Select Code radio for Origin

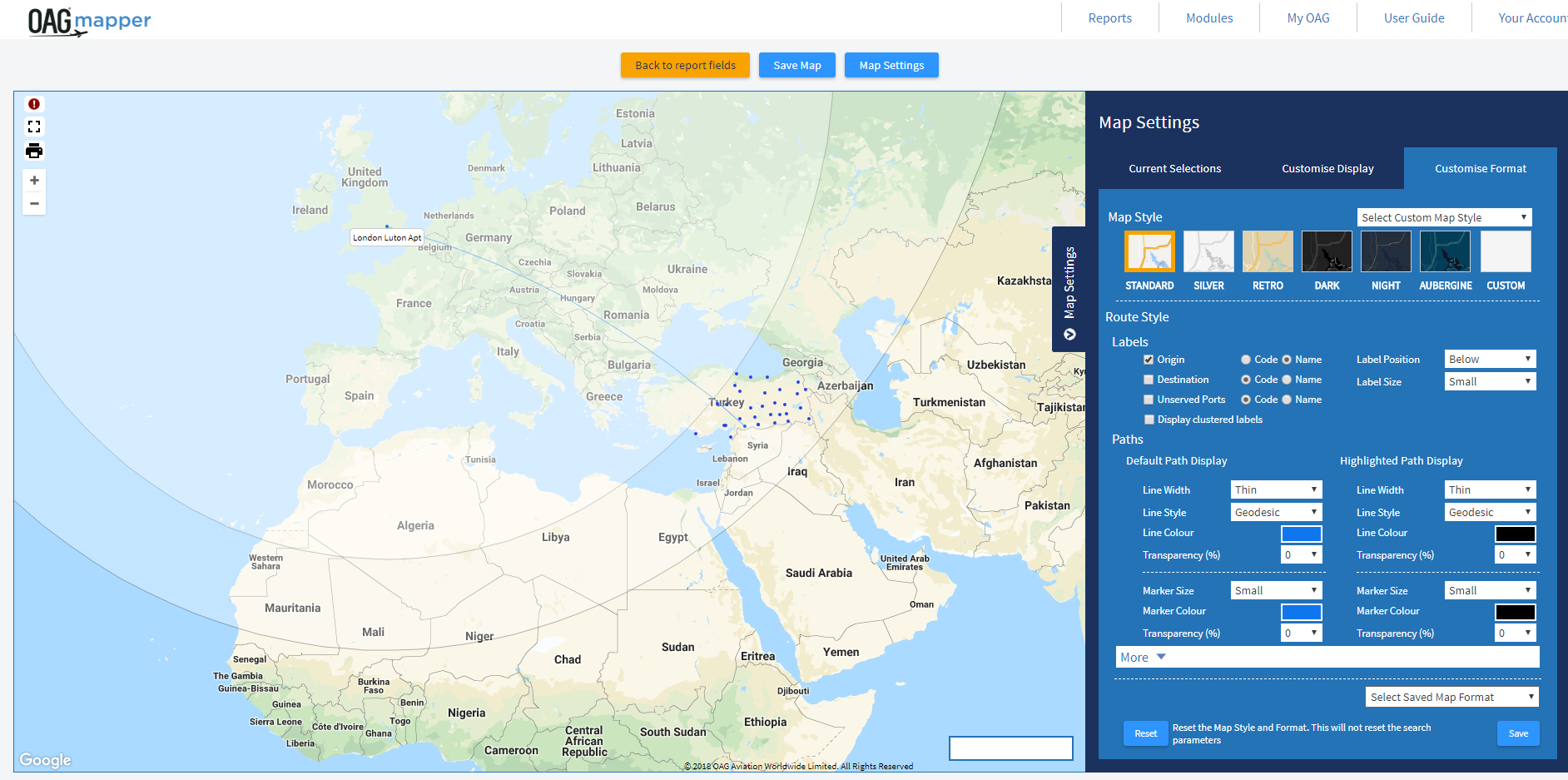(x=1246, y=360)
